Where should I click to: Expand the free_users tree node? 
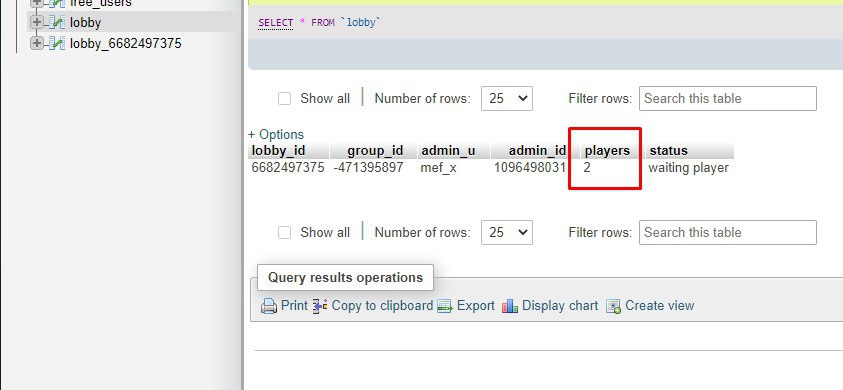point(36,3)
